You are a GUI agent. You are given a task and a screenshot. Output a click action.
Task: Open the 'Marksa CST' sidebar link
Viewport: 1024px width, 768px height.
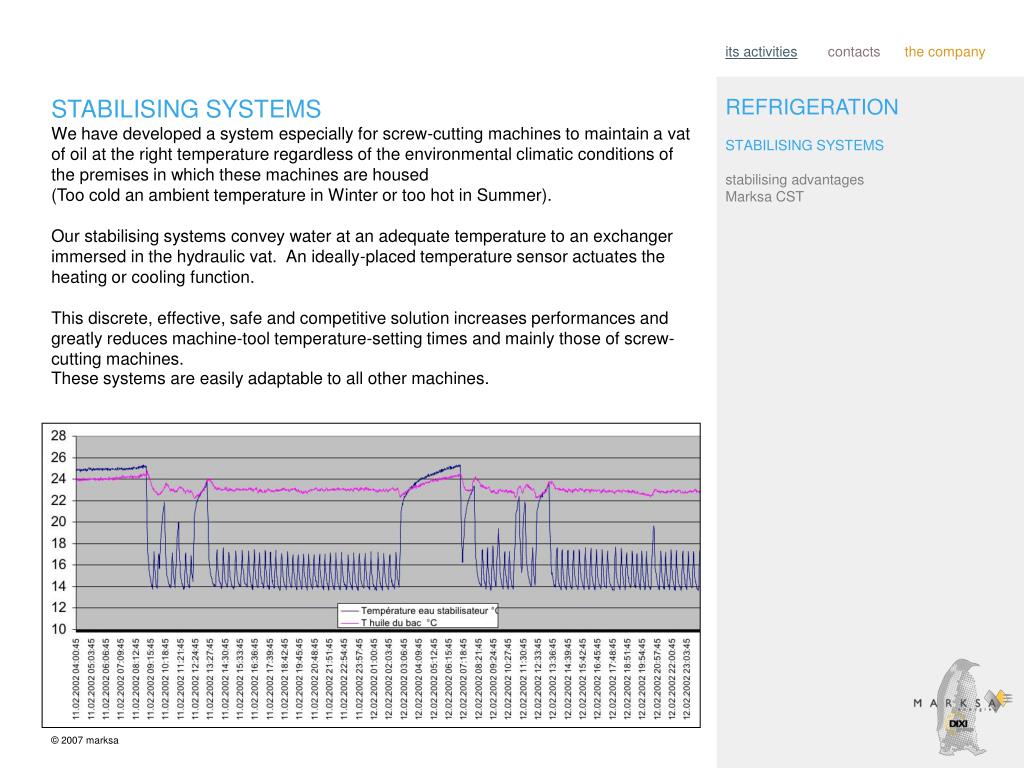coord(764,197)
